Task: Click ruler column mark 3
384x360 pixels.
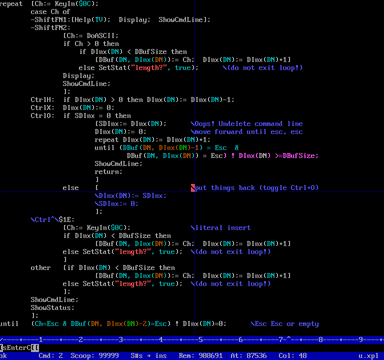Action: pyautogui.click(x=121, y=340)
